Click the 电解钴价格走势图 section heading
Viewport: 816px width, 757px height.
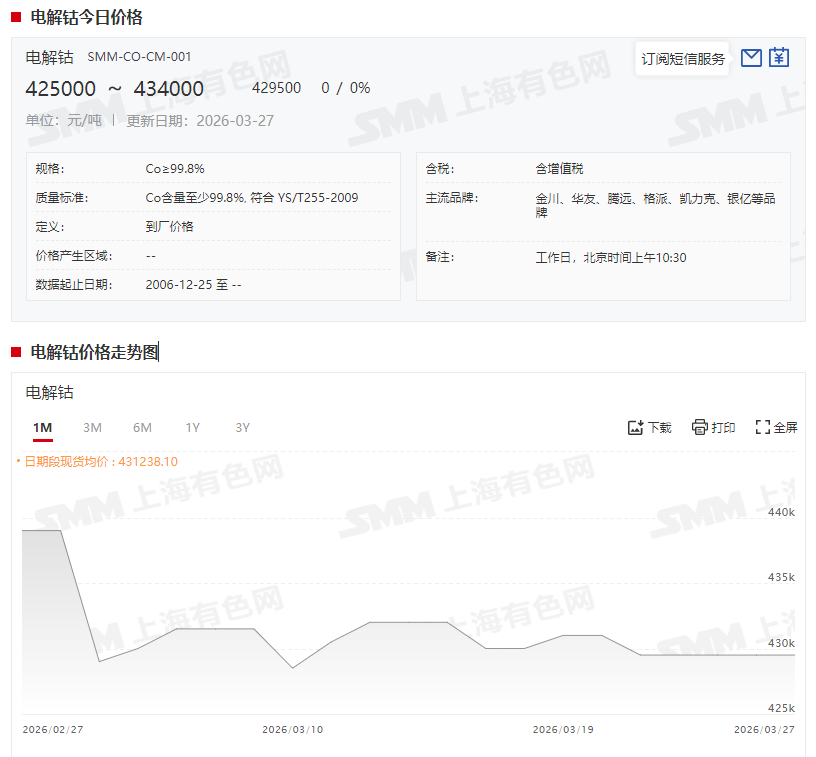click(94, 352)
